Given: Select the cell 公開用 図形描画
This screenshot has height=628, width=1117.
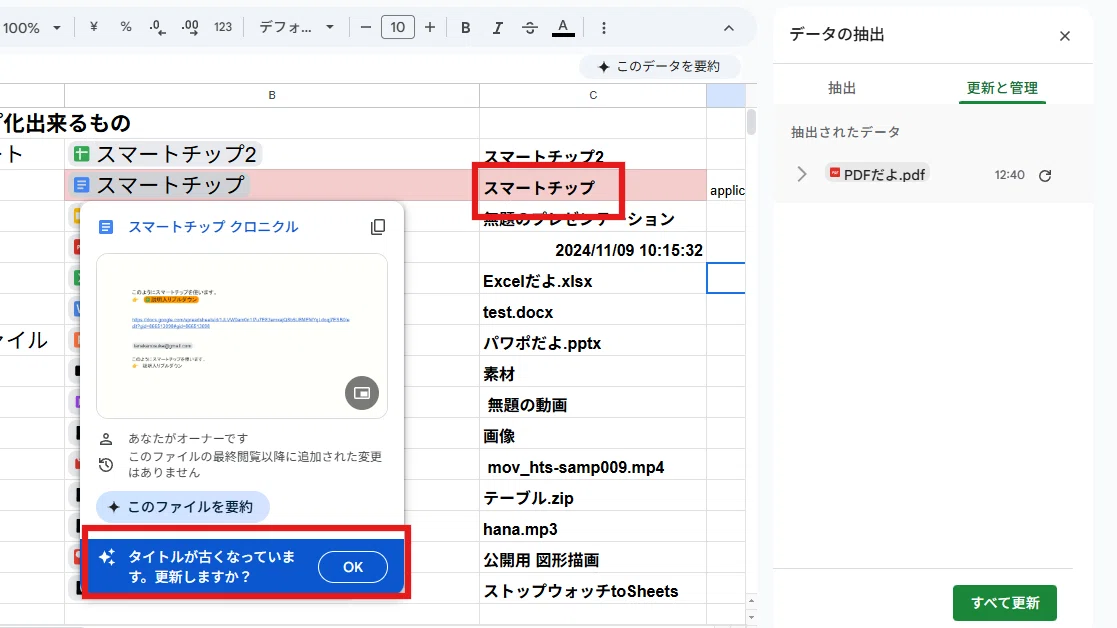Looking at the screenshot, I should tap(593, 560).
